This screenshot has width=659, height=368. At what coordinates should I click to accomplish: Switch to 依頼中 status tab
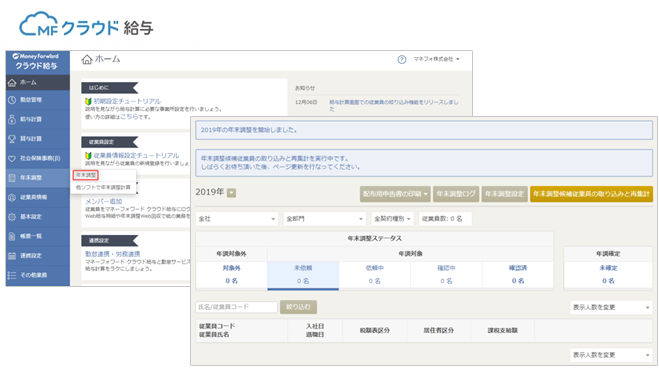(x=374, y=275)
